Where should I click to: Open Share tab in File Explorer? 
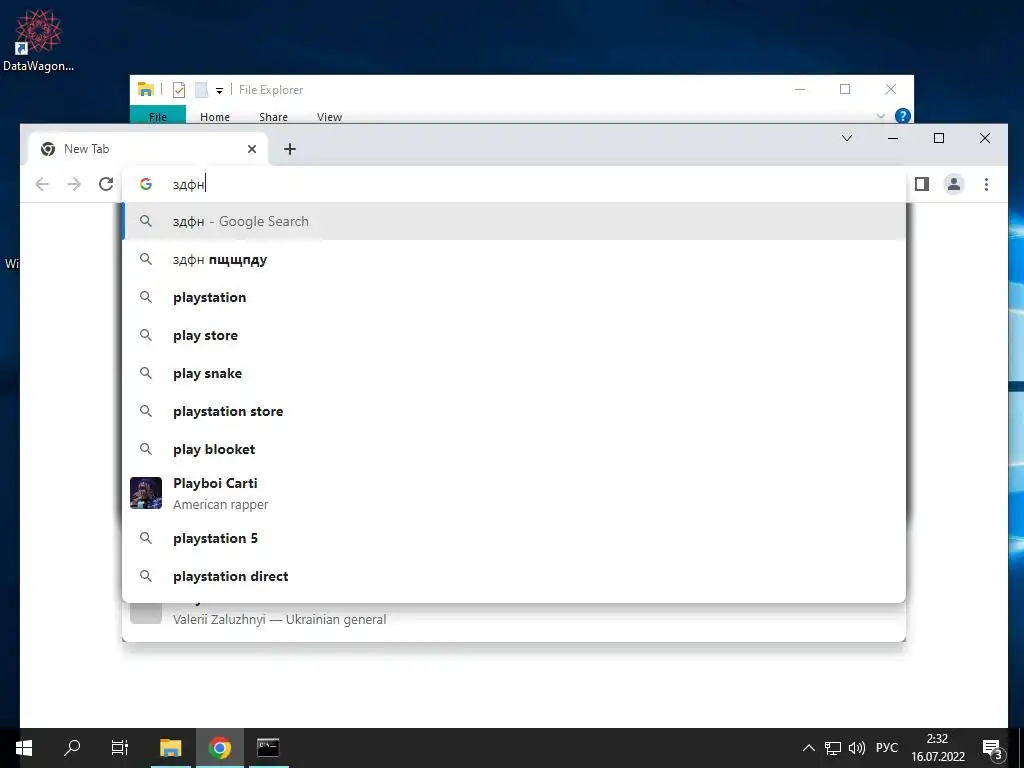[x=273, y=117]
